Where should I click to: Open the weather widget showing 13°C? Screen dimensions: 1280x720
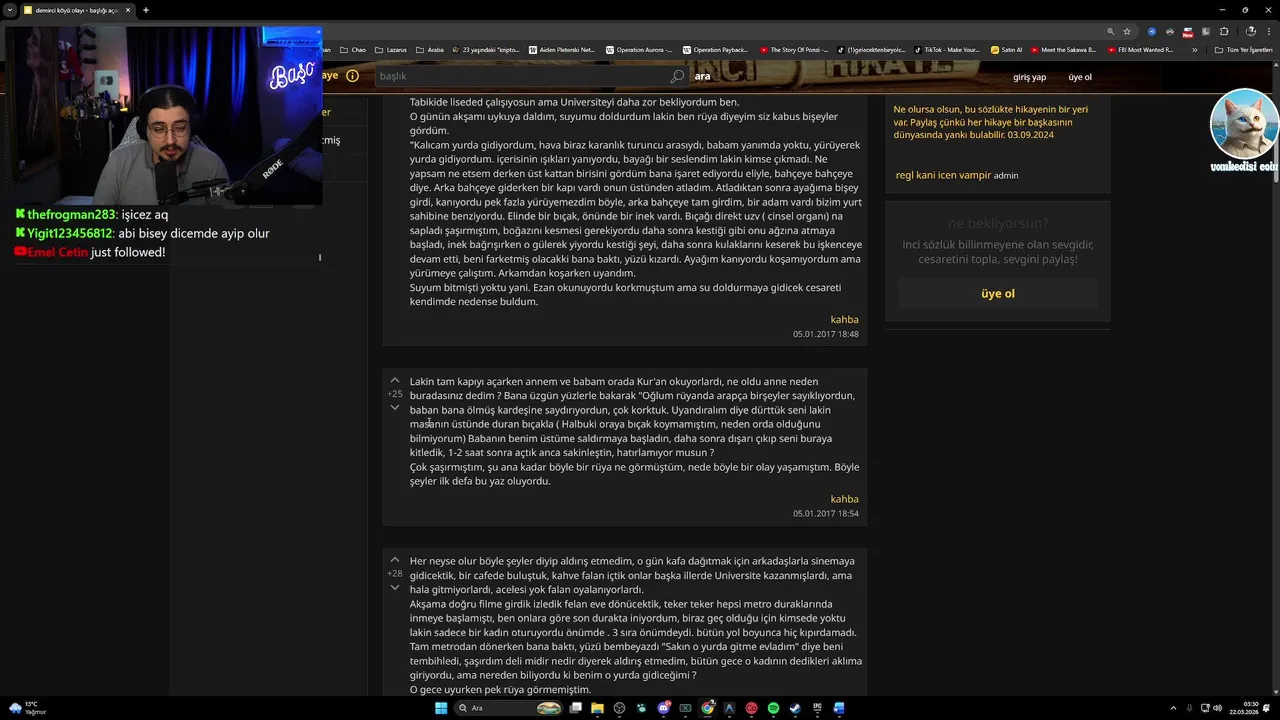tap(28, 708)
